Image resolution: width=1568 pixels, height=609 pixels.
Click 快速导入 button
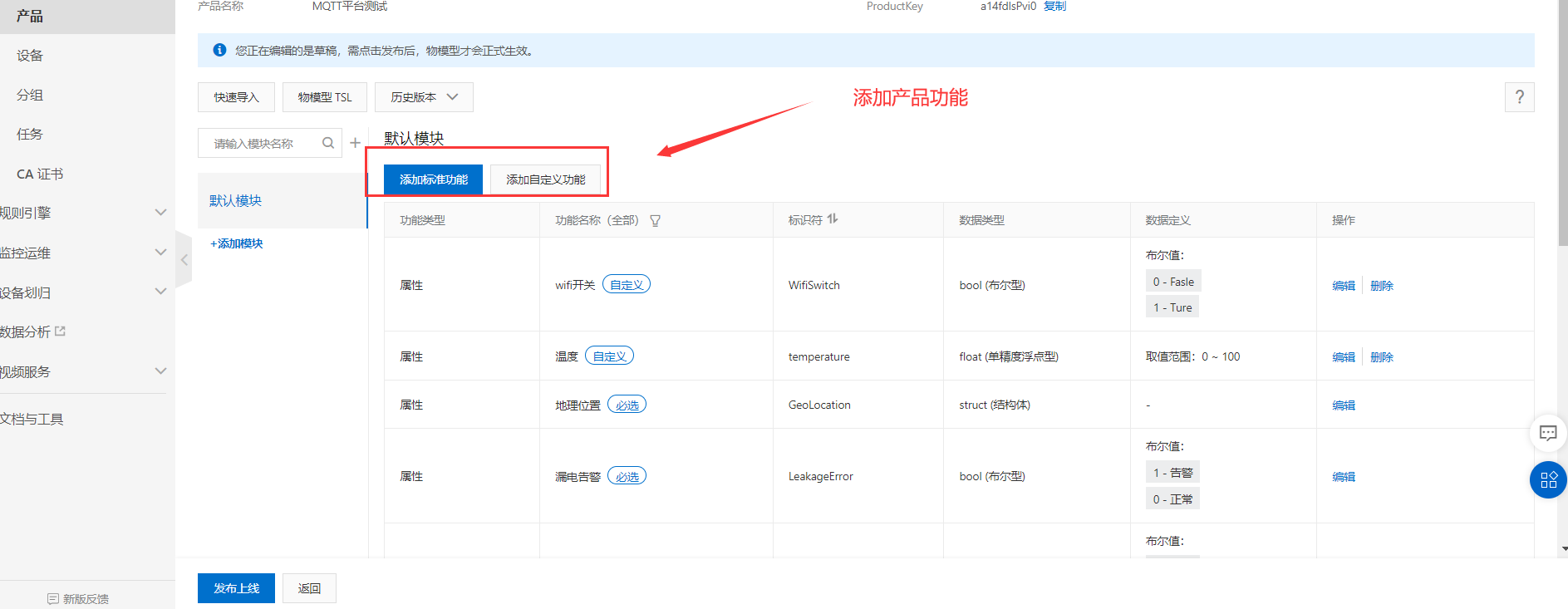point(237,97)
